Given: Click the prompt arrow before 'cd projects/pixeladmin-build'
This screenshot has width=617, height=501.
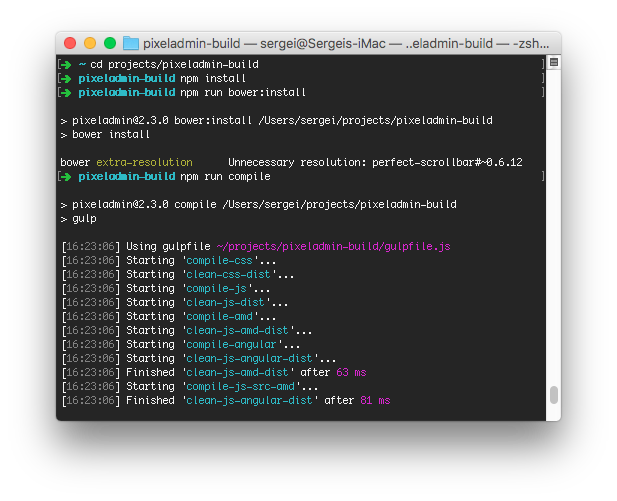Looking at the screenshot, I should 67,64.
